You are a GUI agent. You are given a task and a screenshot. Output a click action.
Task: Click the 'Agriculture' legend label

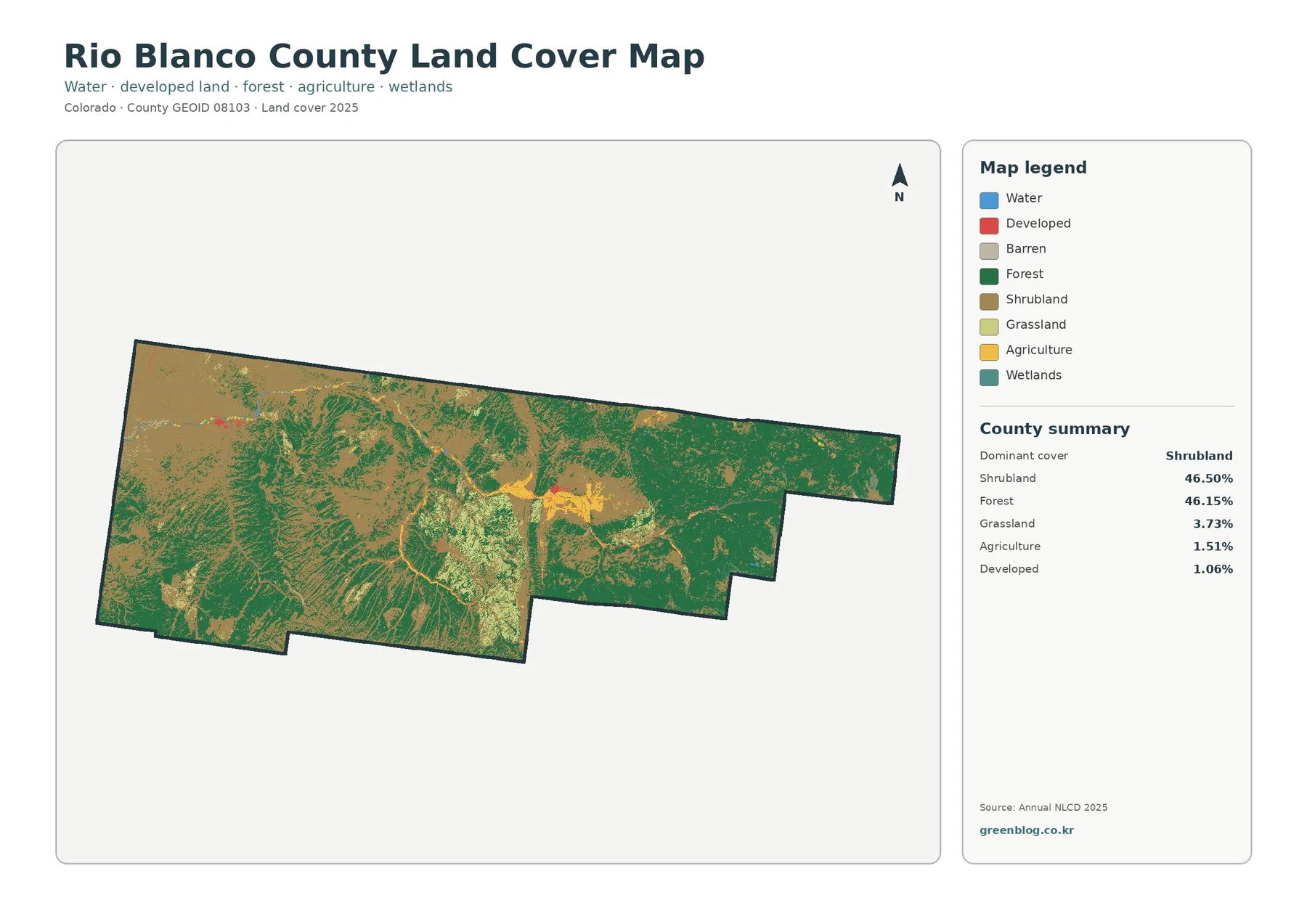pos(1039,350)
